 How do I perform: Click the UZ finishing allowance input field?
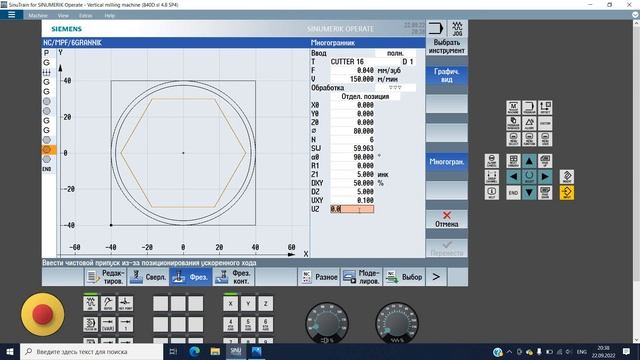[352, 209]
